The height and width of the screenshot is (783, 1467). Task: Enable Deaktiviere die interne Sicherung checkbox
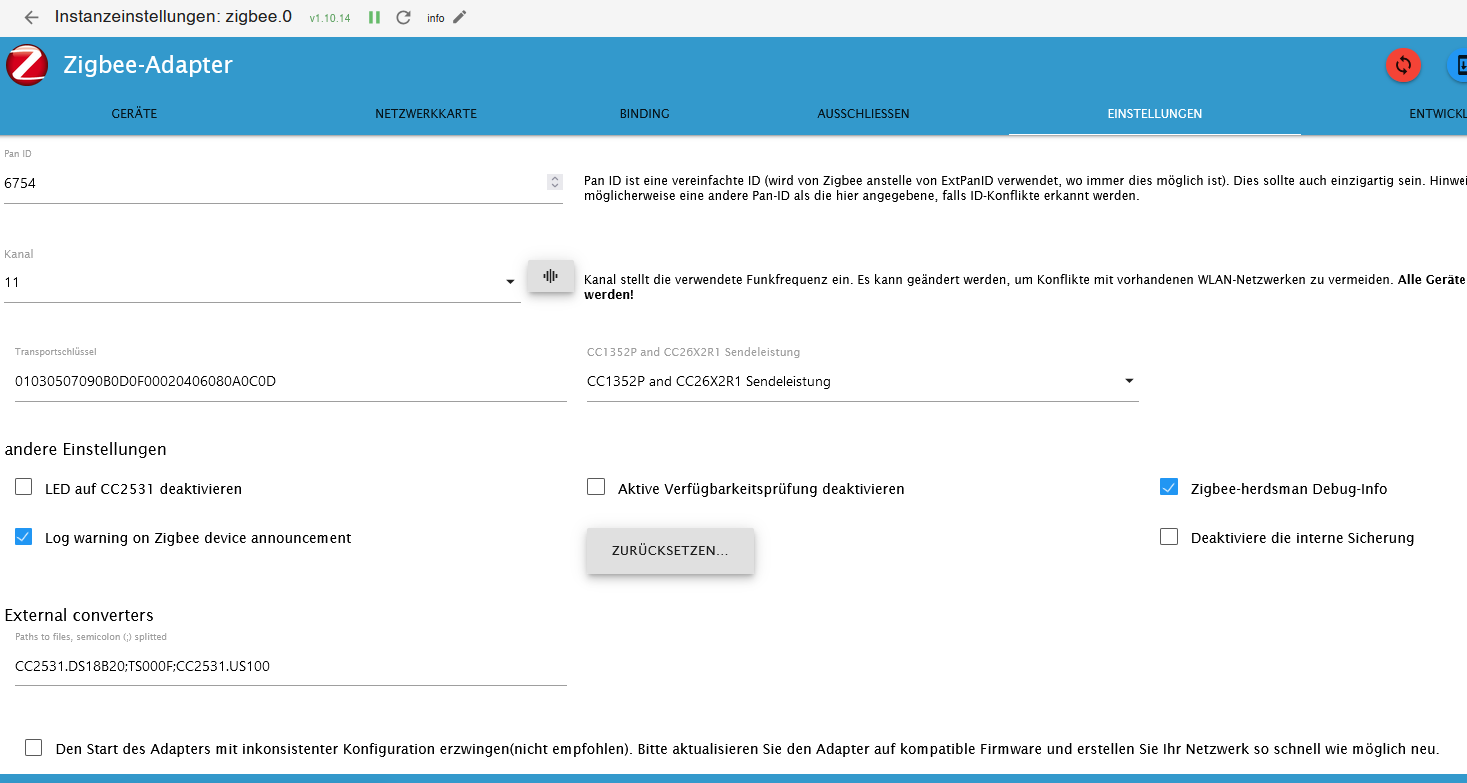pos(1169,537)
